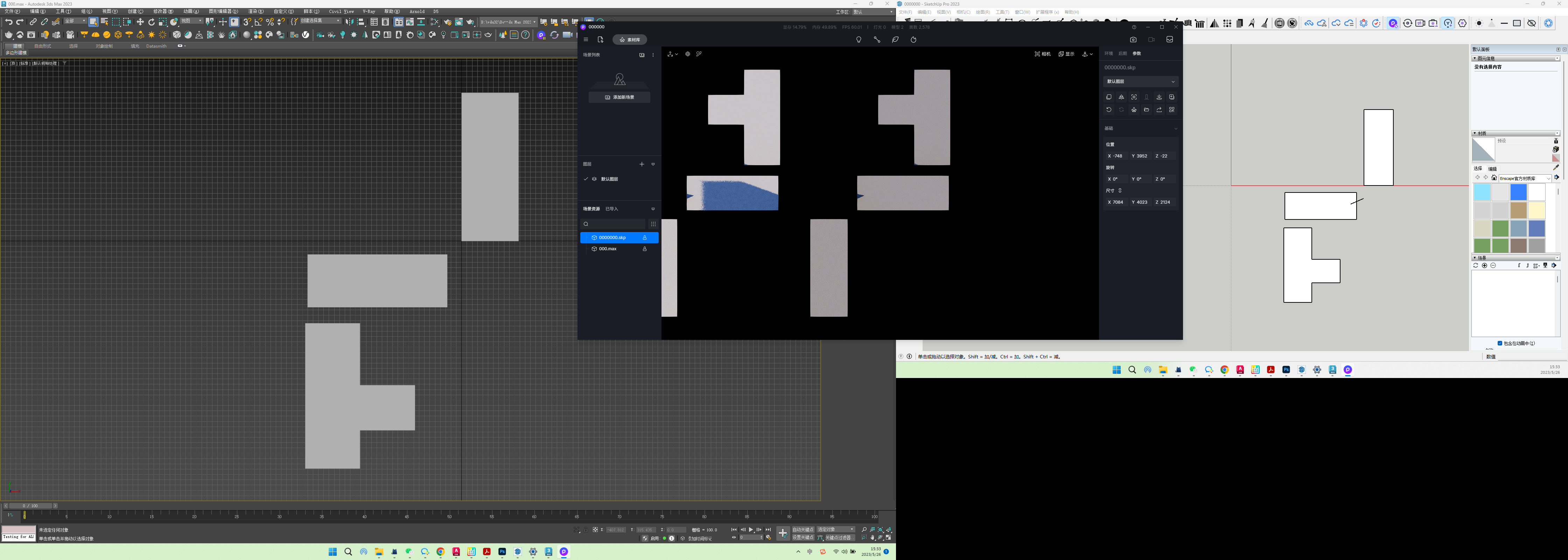Click the 显示 button in D5 viewport
1568x560 pixels.
click(x=1066, y=54)
